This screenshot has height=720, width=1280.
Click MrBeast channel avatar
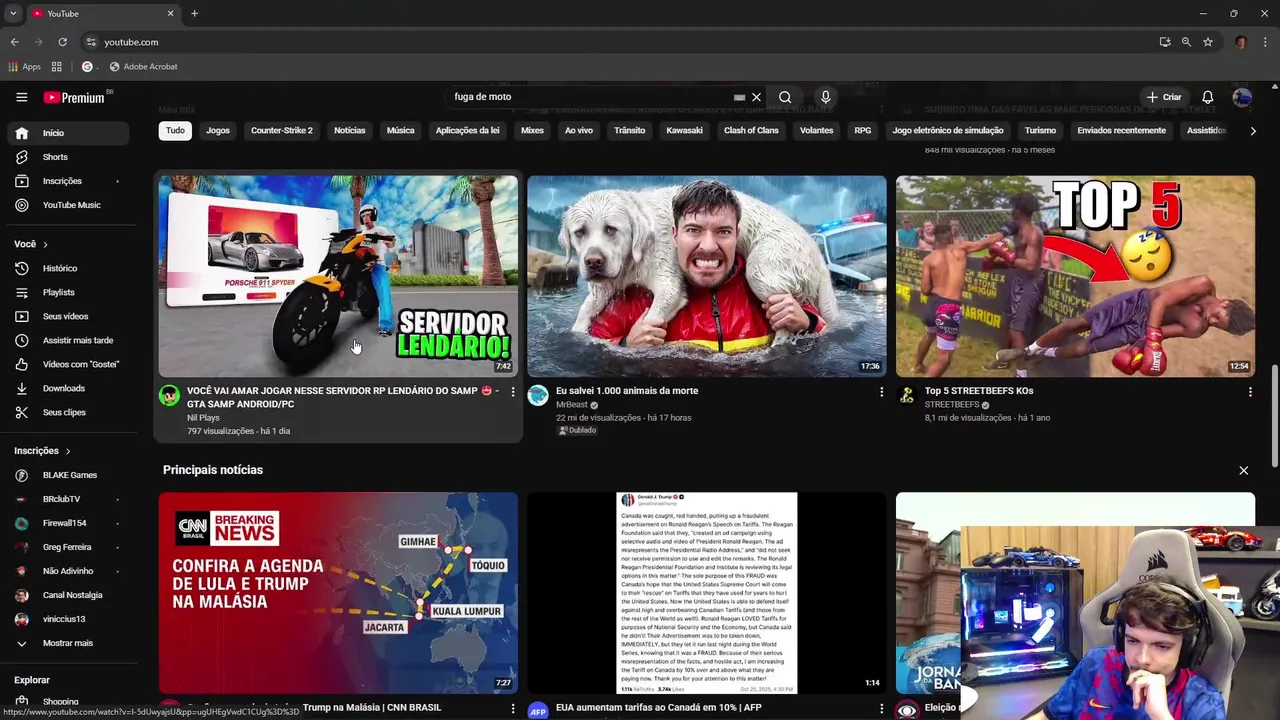(x=538, y=395)
